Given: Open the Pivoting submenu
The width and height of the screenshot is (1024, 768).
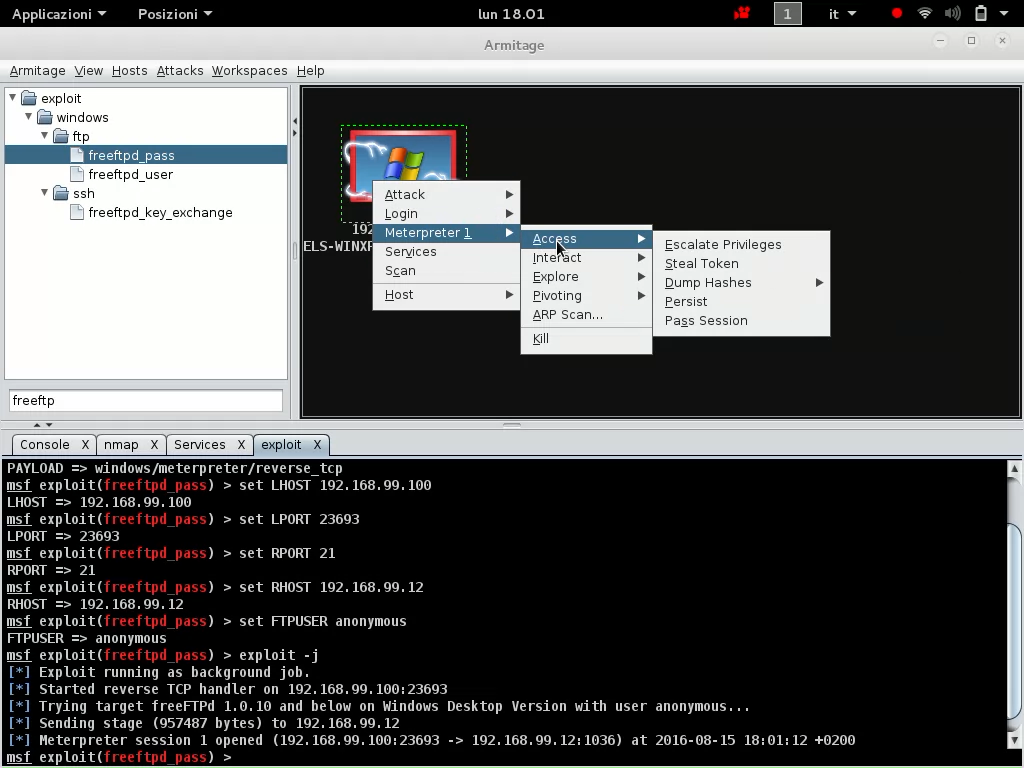Looking at the screenshot, I should (586, 296).
